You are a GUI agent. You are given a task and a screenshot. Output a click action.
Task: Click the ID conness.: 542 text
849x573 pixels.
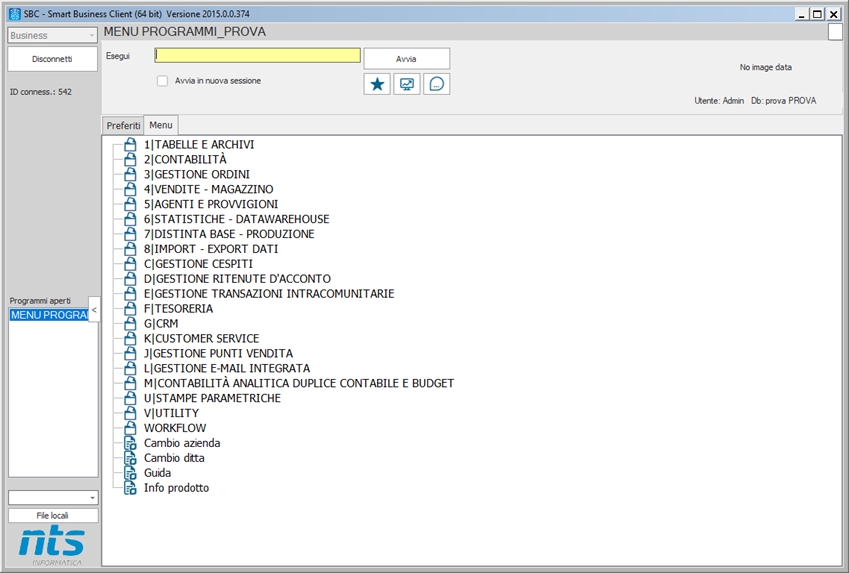click(41, 92)
